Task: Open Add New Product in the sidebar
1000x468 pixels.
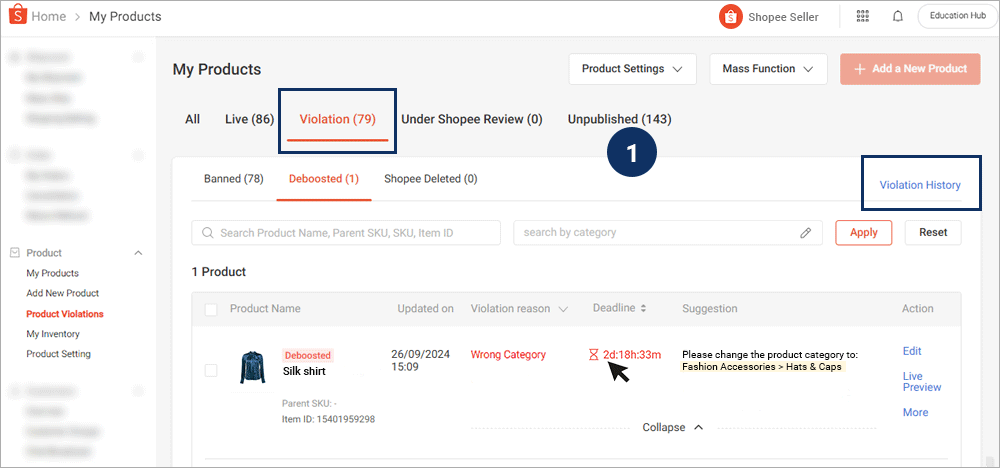Action: coord(62,293)
